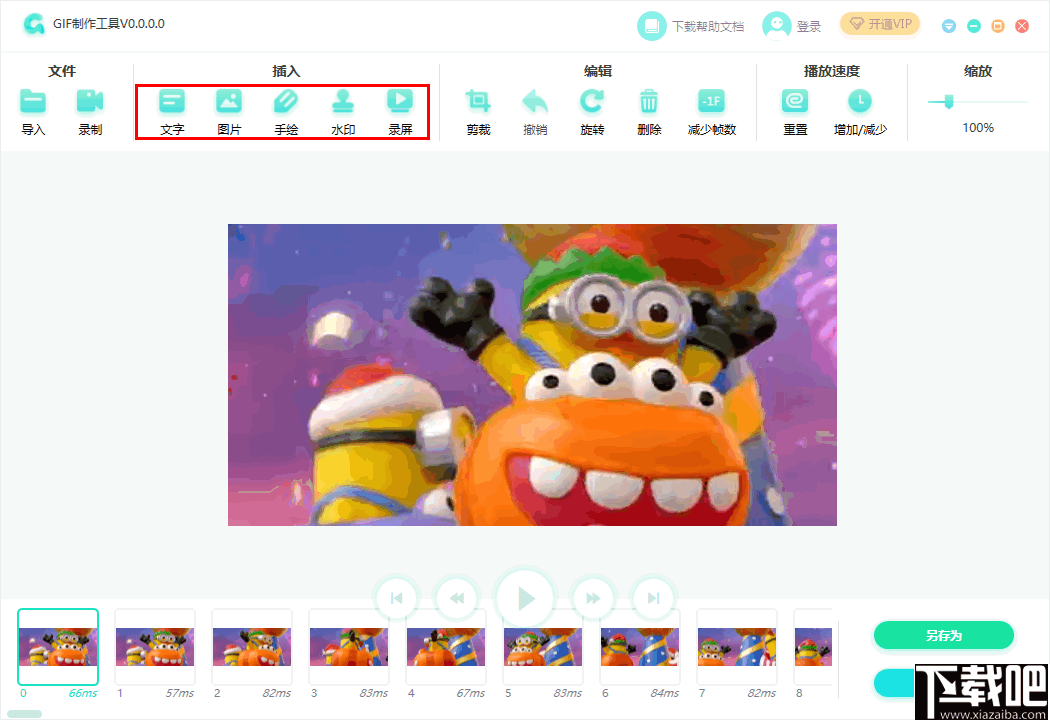Insert text with the 文字 tool
Image resolution: width=1050 pixels, height=720 pixels.
coord(172,102)
